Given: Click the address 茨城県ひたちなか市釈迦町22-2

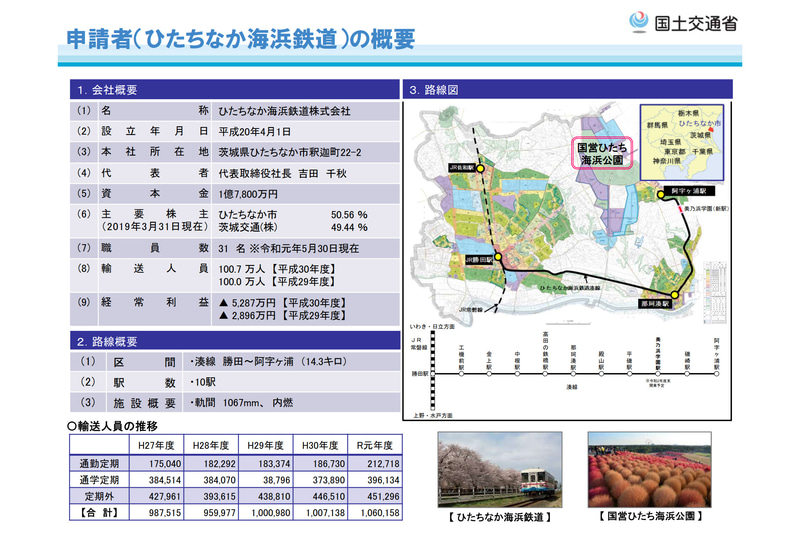Looking at the screenshot, I should pyautogui.click(x=290, y=152).
